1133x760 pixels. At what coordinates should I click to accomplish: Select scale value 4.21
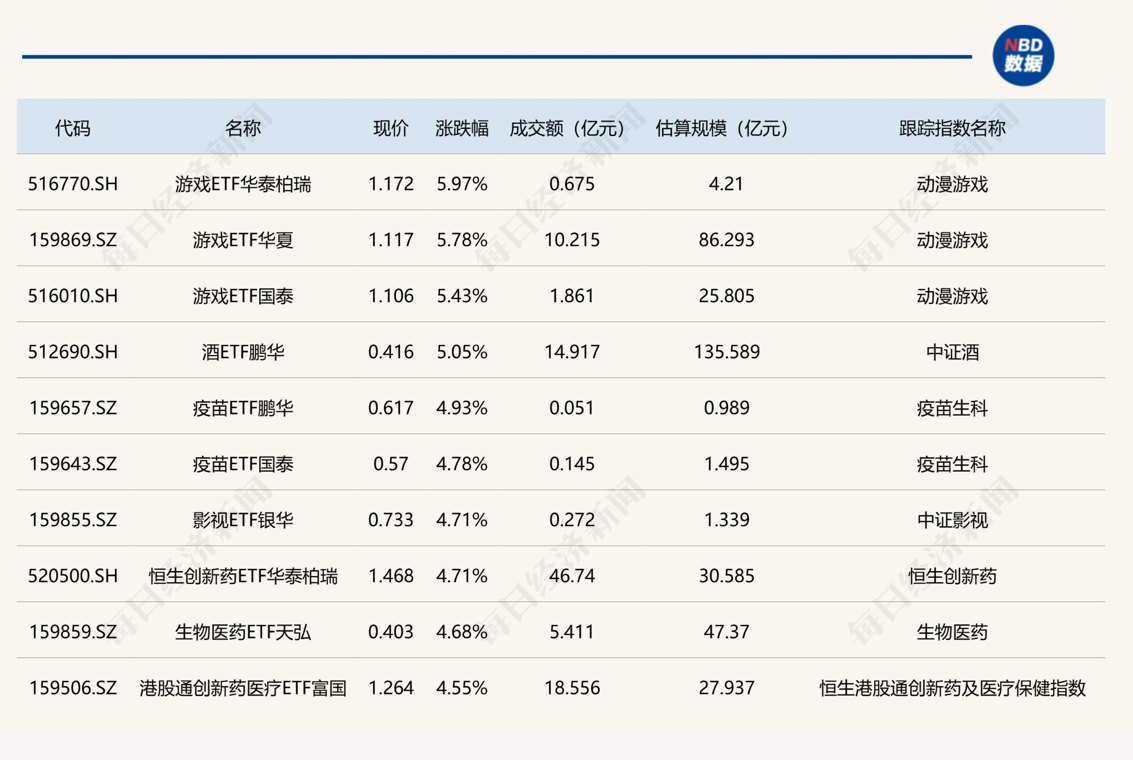point(726,184)
